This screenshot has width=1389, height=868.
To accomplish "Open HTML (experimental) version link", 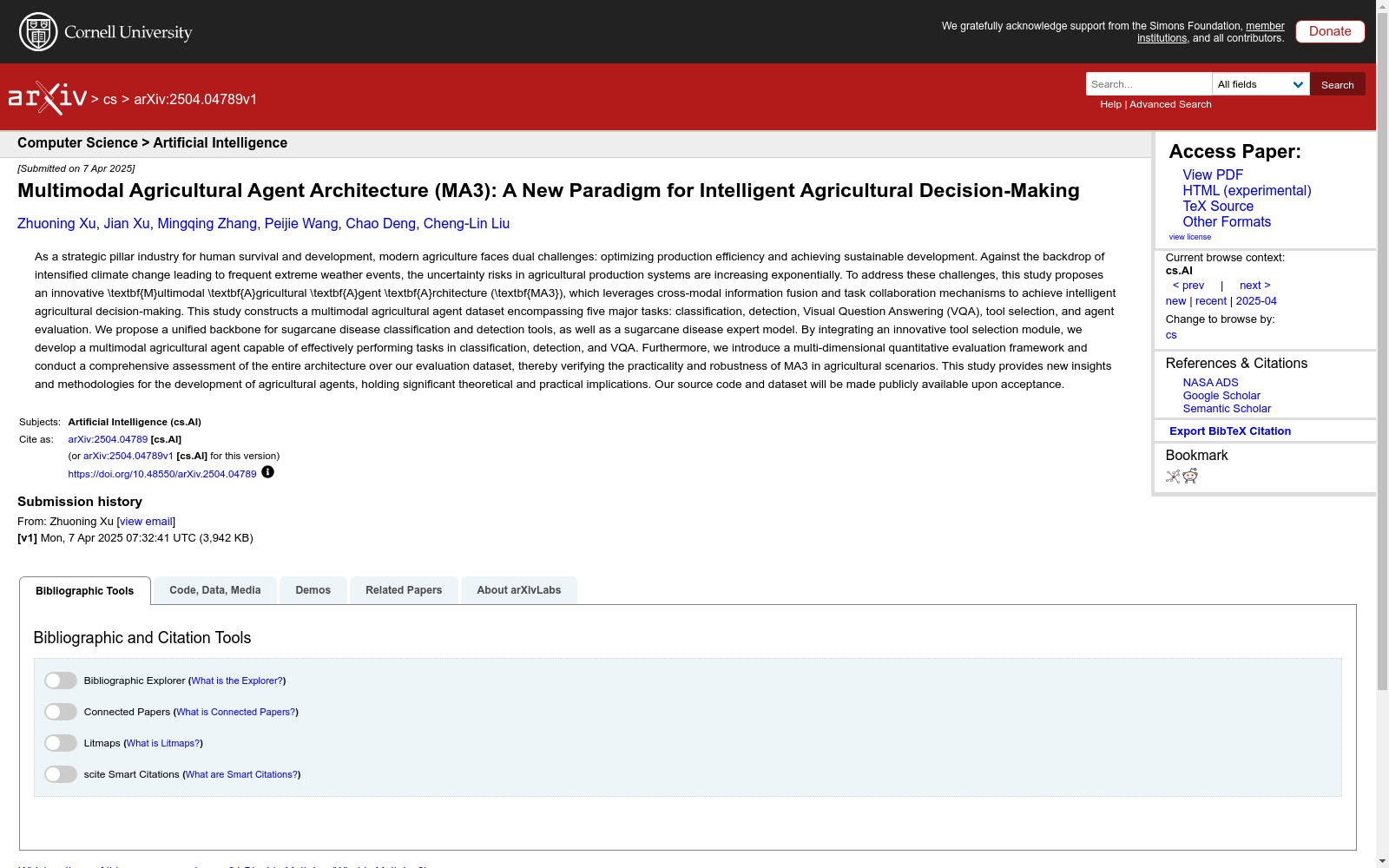I will 1247,190.
